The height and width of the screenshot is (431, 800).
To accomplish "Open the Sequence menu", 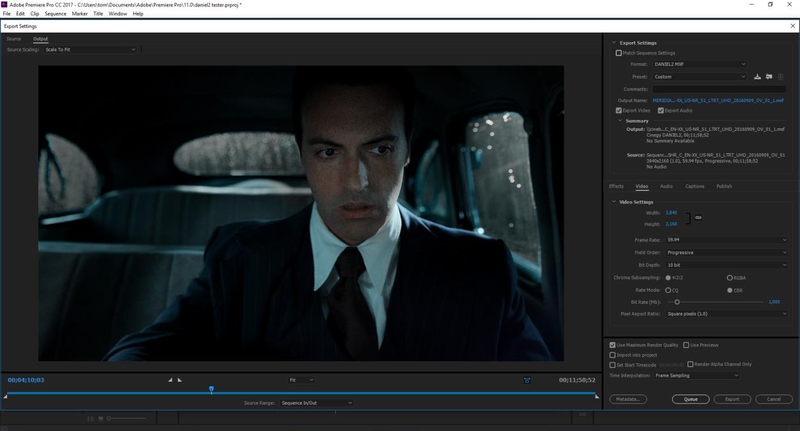I will (56, 14).
